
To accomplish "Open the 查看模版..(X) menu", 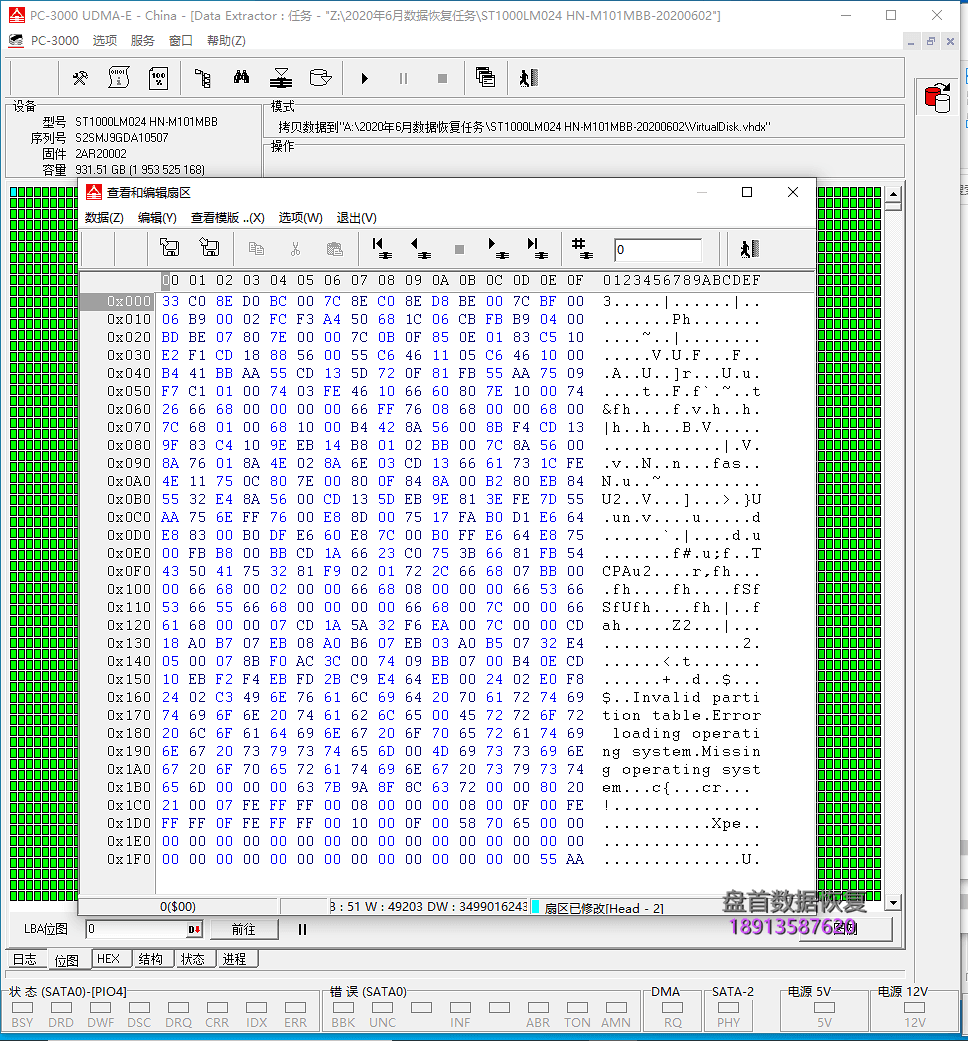I will point(228,218).
